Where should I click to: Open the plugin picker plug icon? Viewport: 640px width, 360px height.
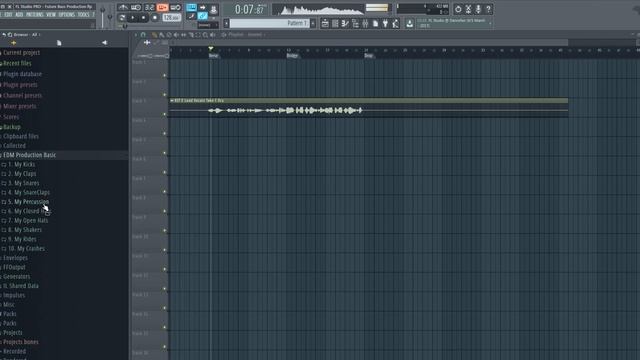click(385, 23)
